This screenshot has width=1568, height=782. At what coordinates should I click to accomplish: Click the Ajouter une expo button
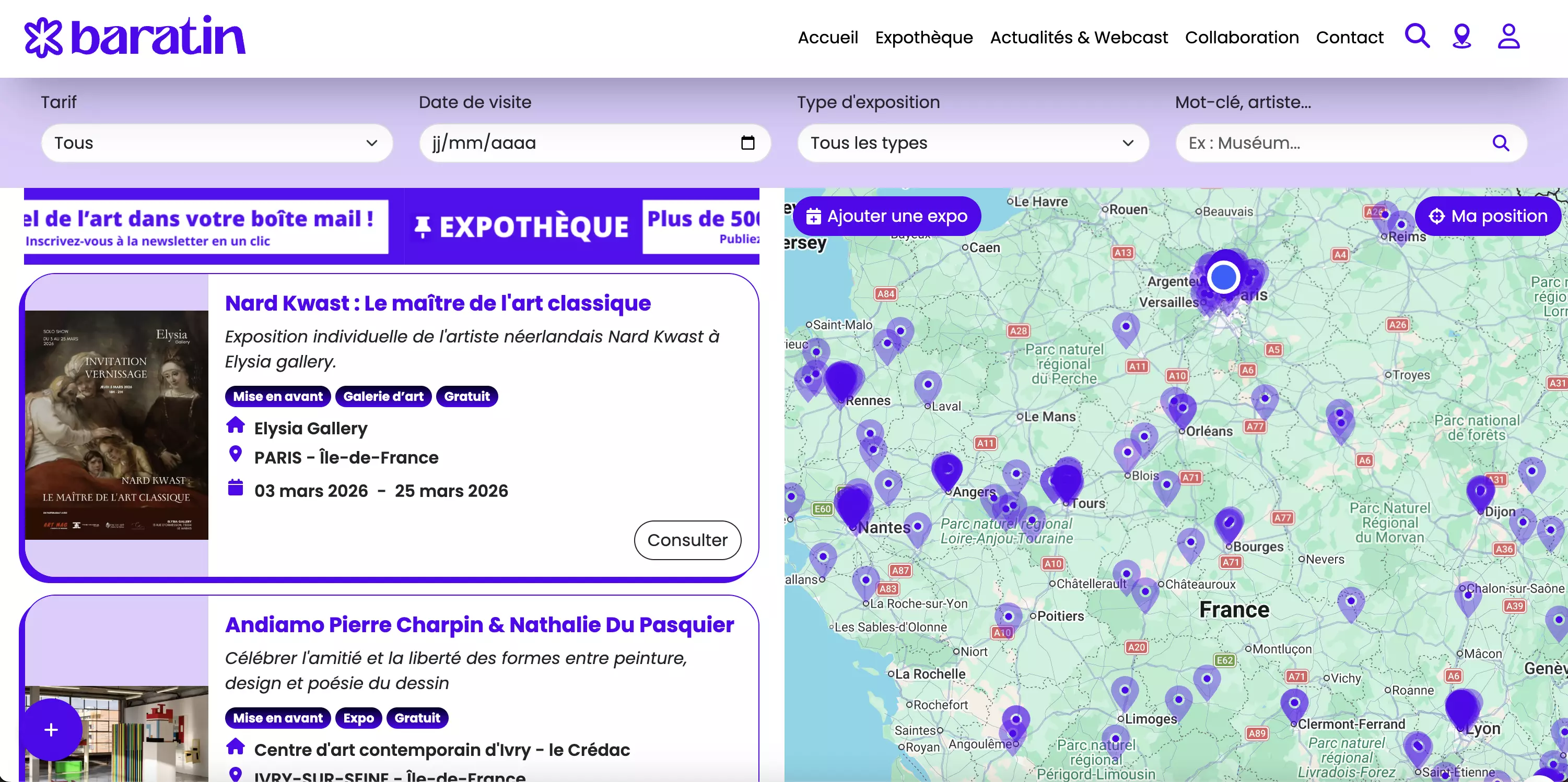tap(887, 216)
